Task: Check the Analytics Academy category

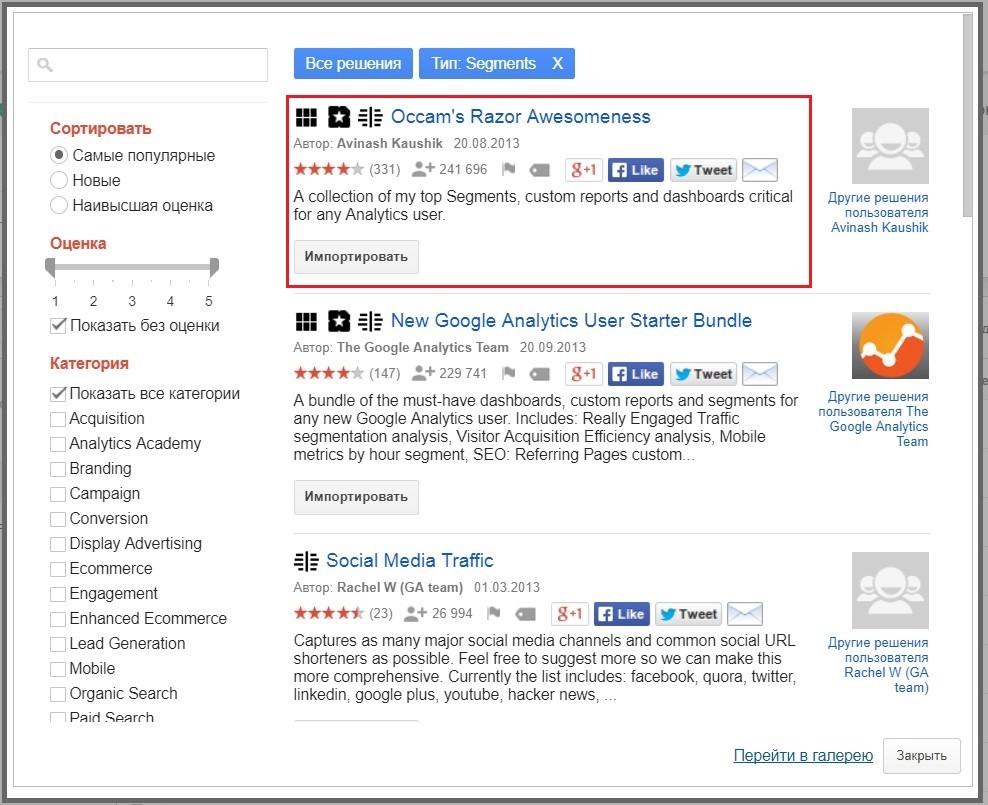Action: point(58,444)
